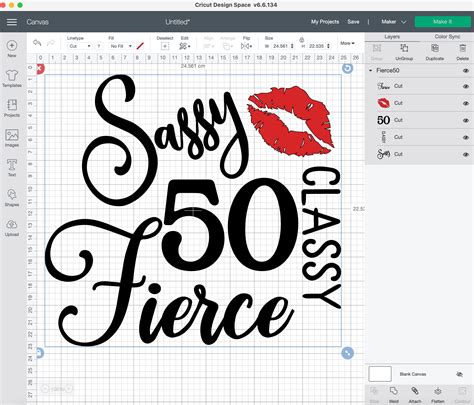The height and width of the screenshot is (405, 474).
Task: Select the 50 layer thumbnail
Action: 383,120
